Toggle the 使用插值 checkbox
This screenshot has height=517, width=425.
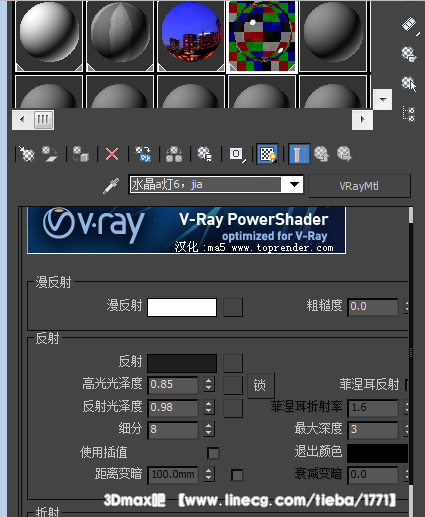[x=213, y=453]
